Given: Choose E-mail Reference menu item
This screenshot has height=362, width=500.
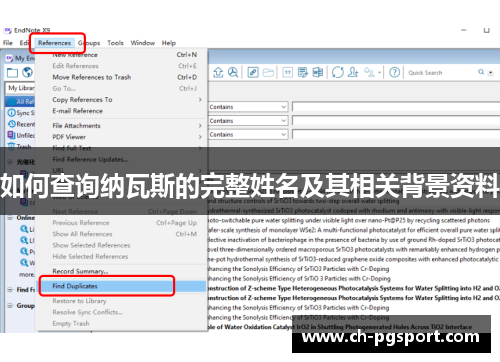Looking at the screenshot, I should coord(121,111).
